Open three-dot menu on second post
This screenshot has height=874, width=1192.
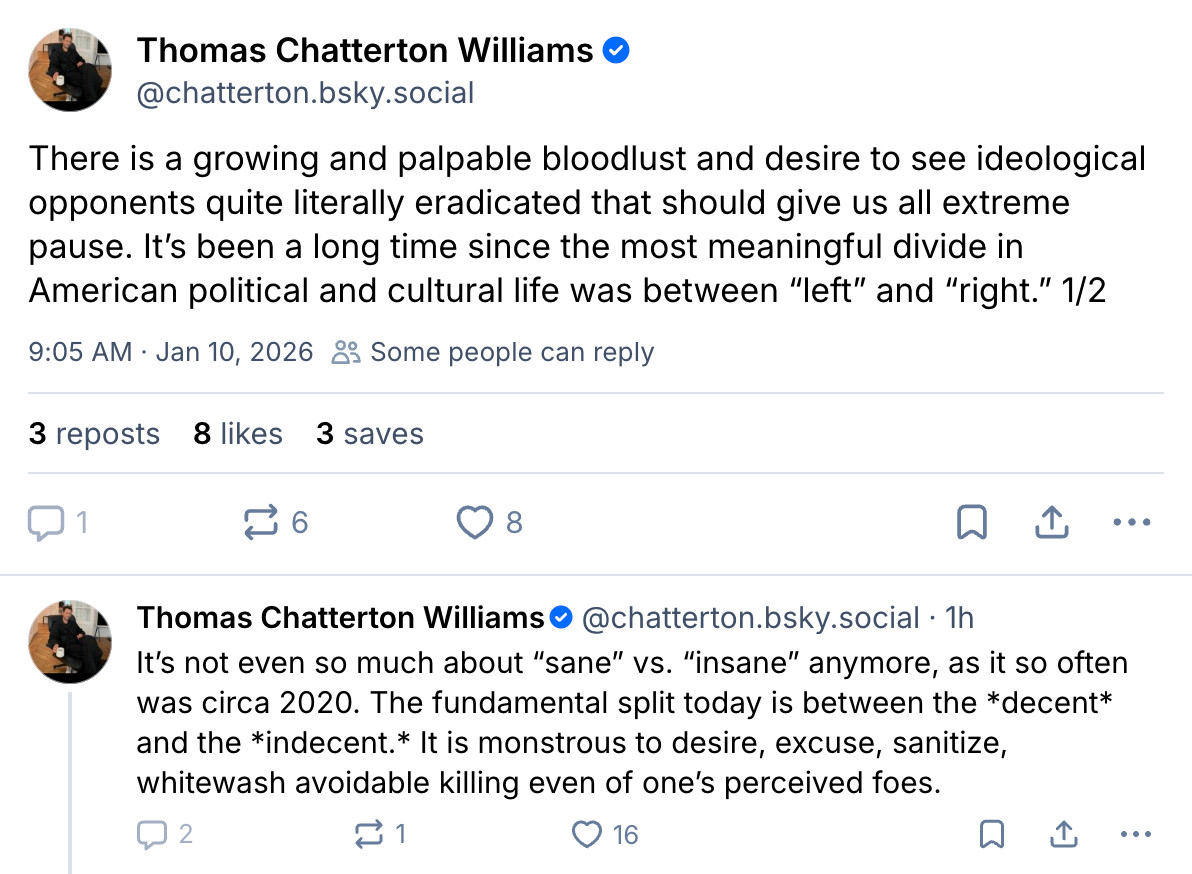point(1137,834)
